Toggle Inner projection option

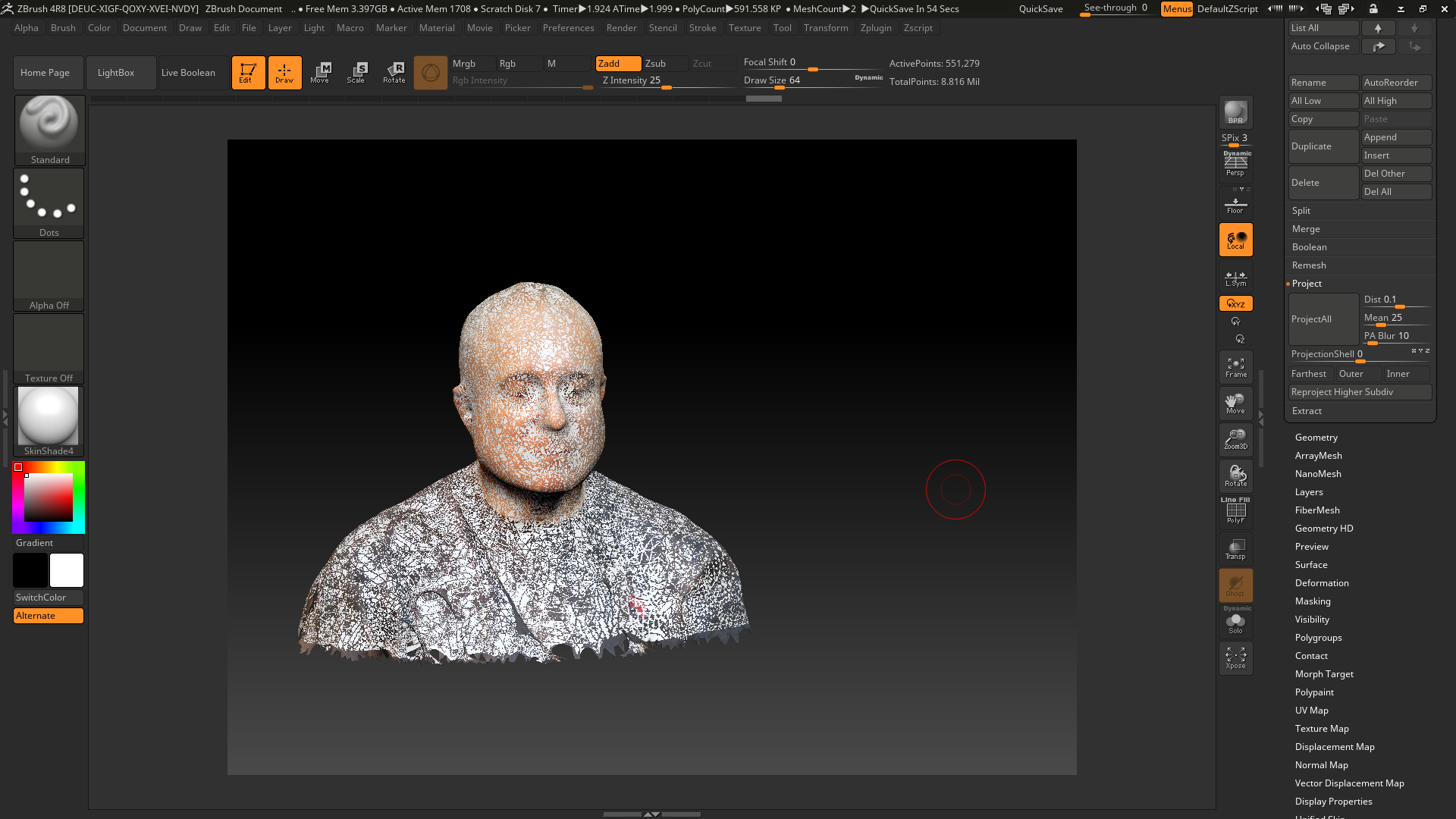pos(1407,374)
